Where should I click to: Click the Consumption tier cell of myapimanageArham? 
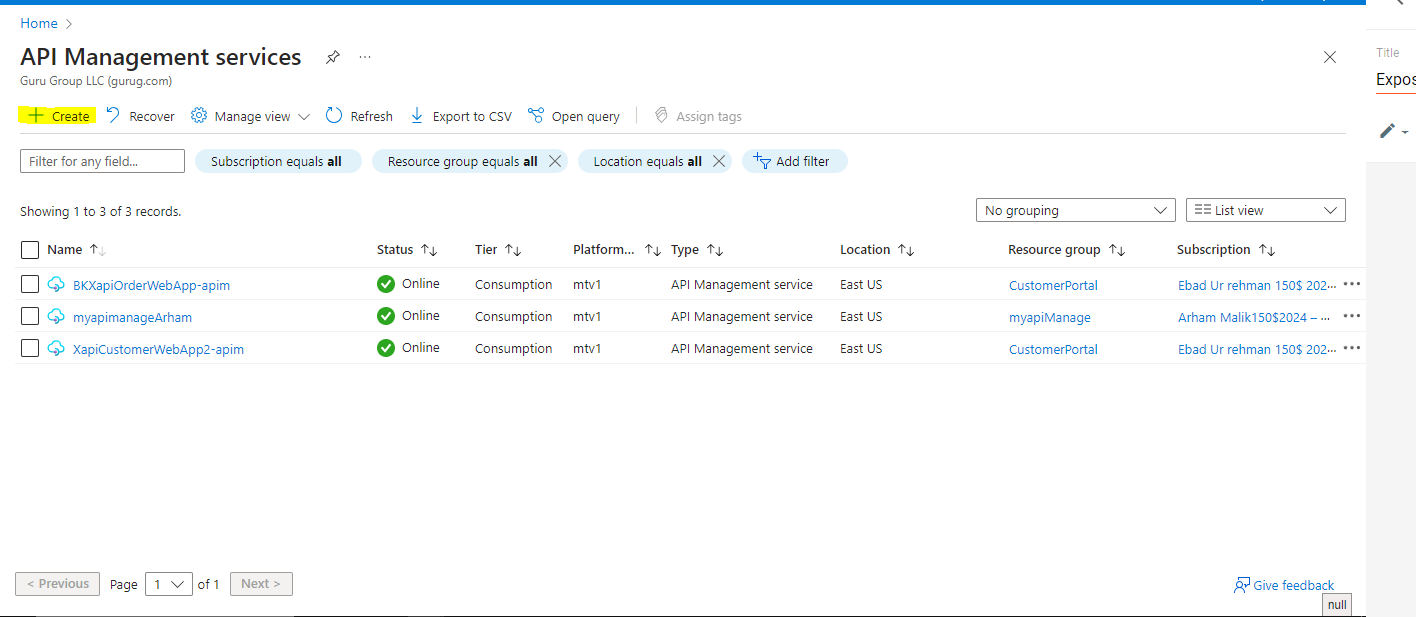pos(513,316)
